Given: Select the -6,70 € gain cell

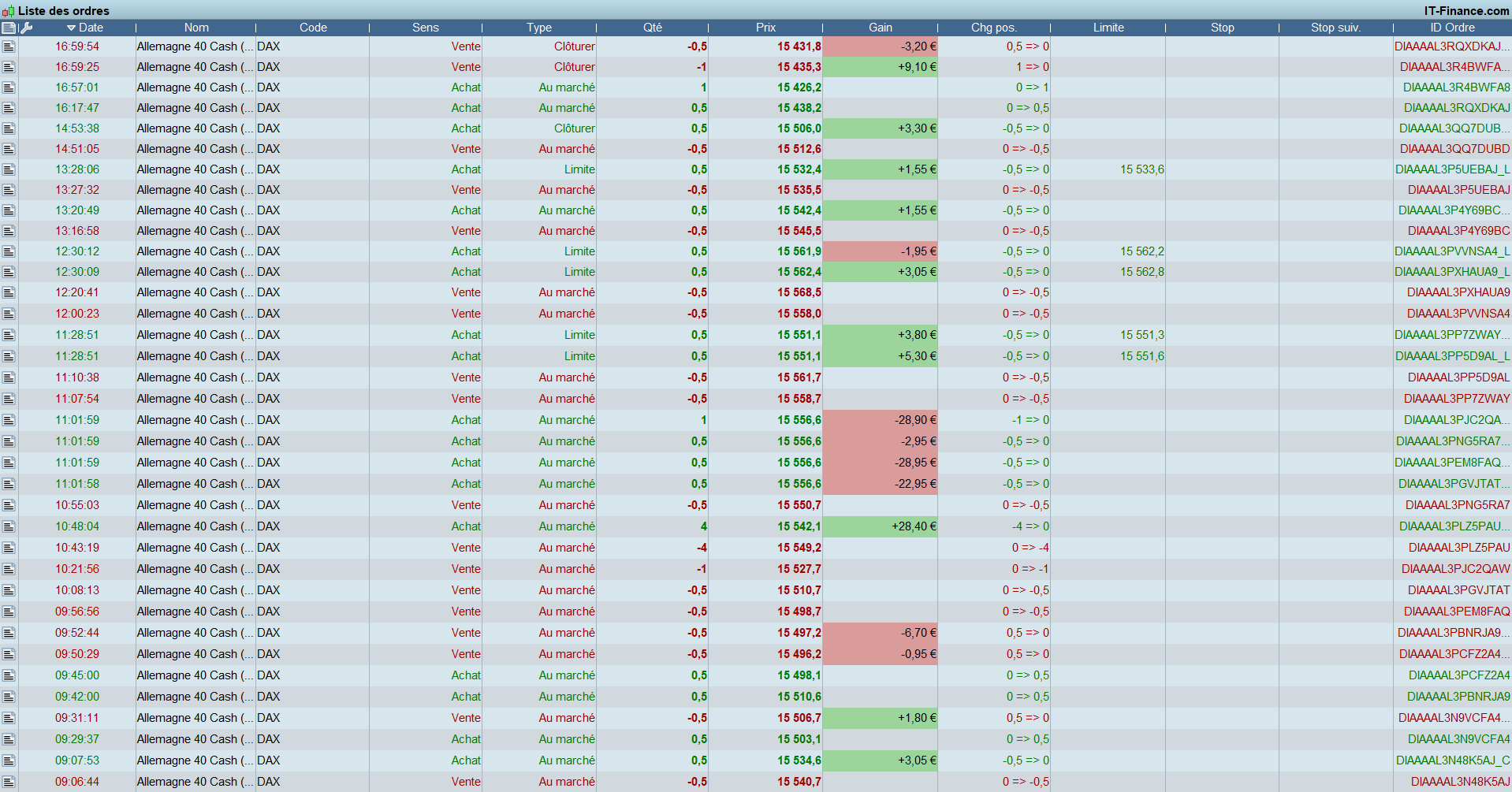Looking at the screenshot, I should point(881,633).
